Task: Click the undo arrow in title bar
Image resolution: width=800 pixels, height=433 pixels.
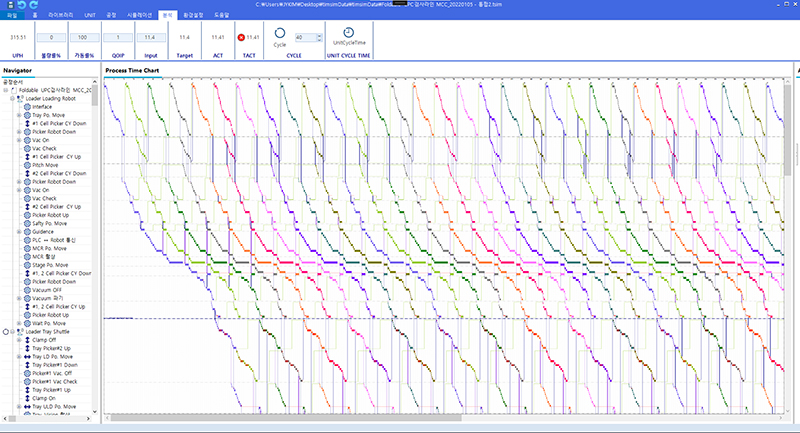Action: (x=22, y=4)
